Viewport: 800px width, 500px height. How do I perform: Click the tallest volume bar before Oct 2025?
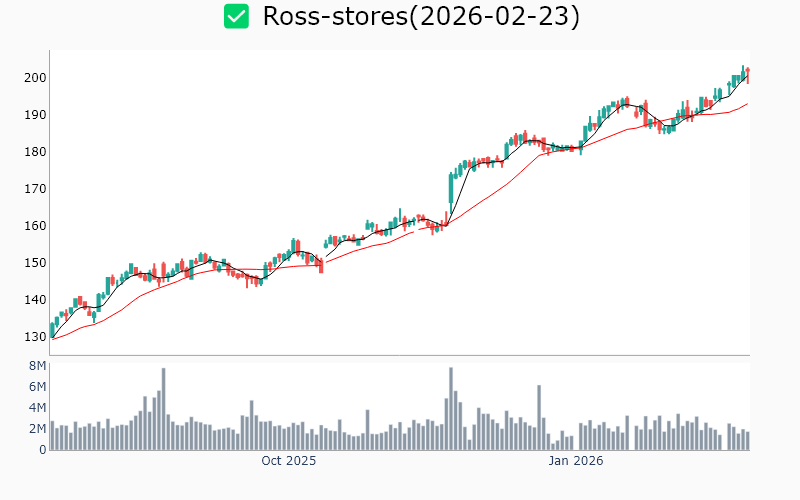163,410
